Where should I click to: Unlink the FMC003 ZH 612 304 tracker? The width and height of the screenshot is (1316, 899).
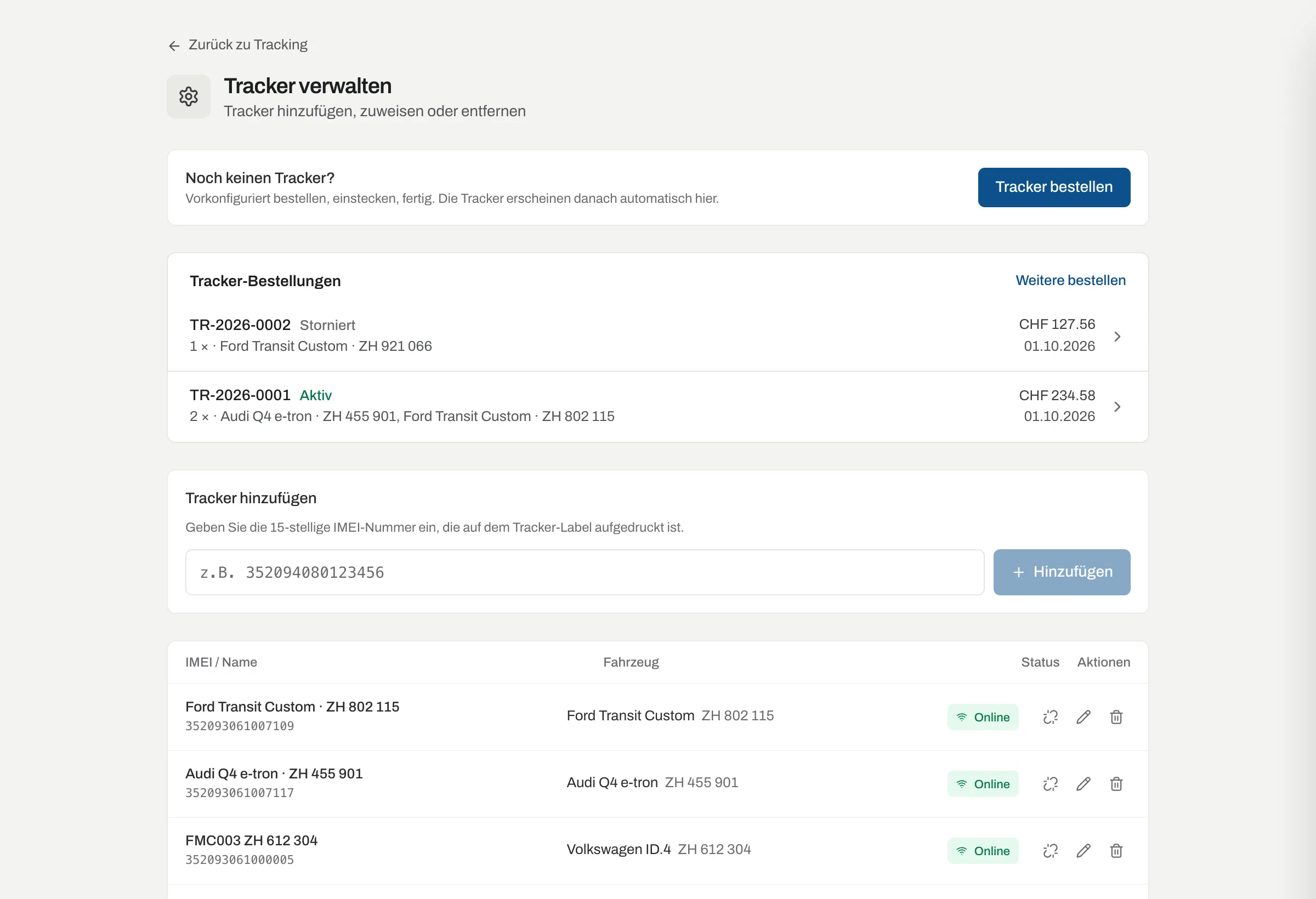[x=1051, y=851]
